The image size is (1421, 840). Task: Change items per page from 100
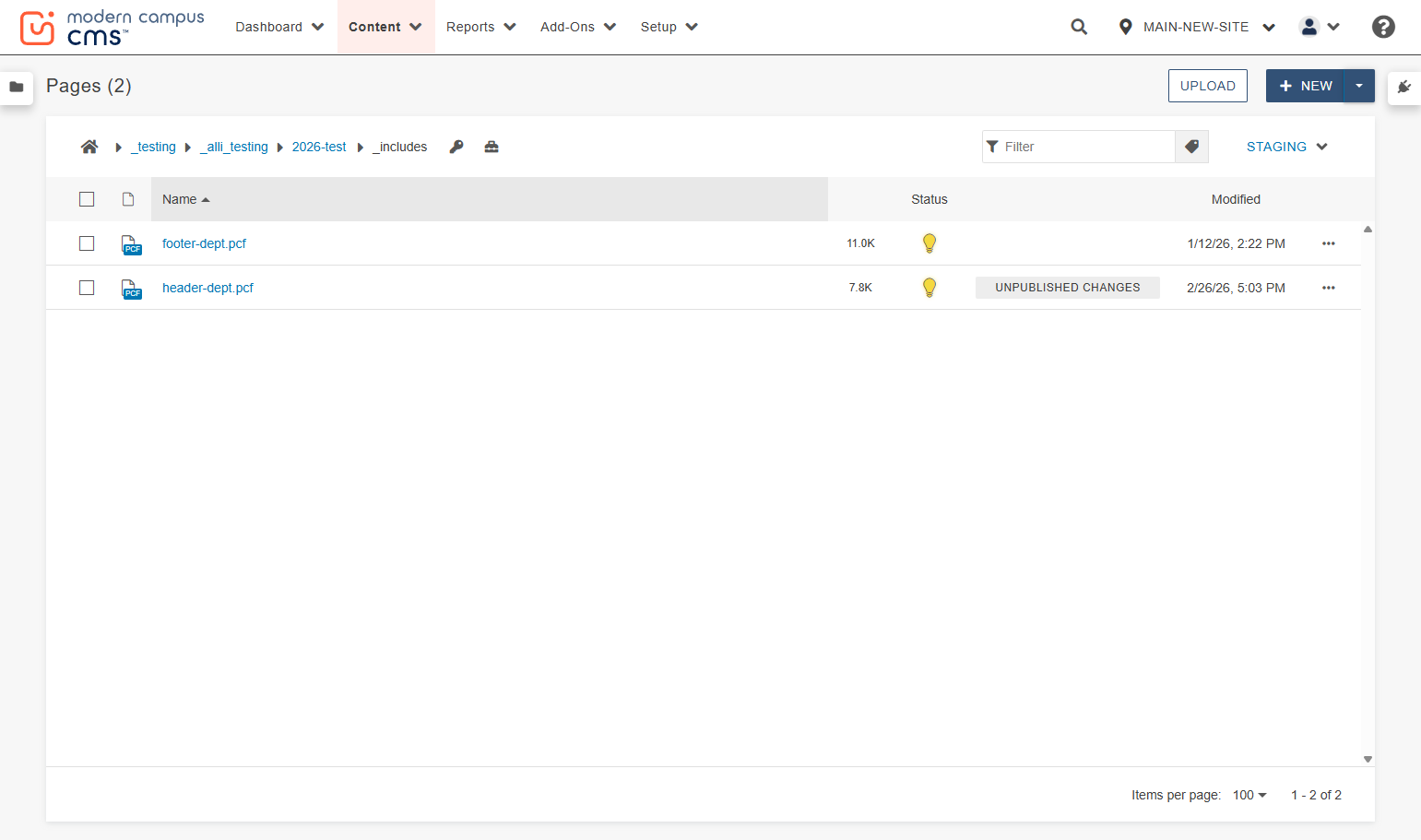1249,795
